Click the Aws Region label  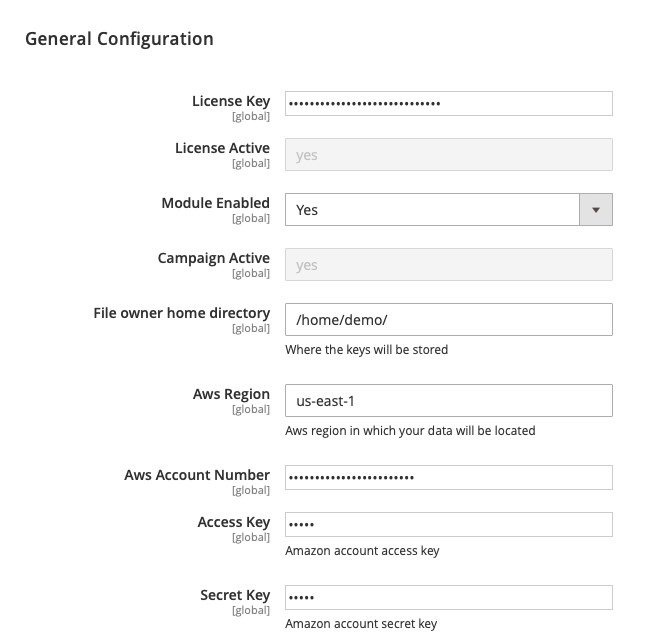coord(231,394)
